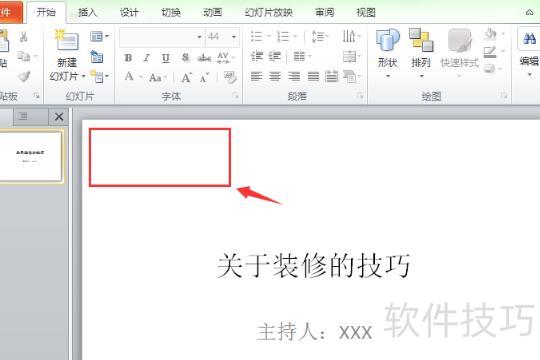Click the Cut scissors icon

(x=23, y=37)
